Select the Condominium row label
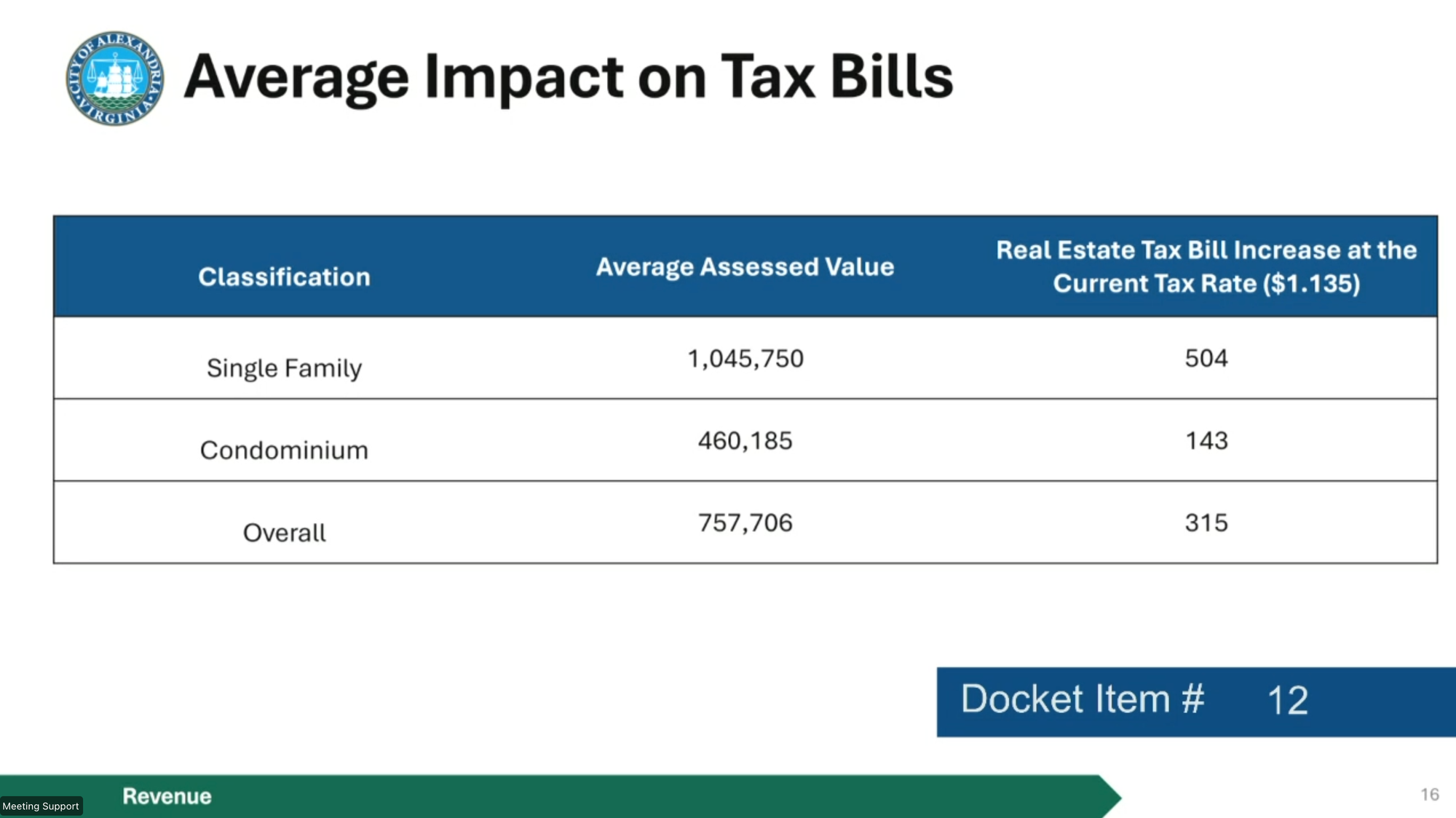 click(284, 450)
